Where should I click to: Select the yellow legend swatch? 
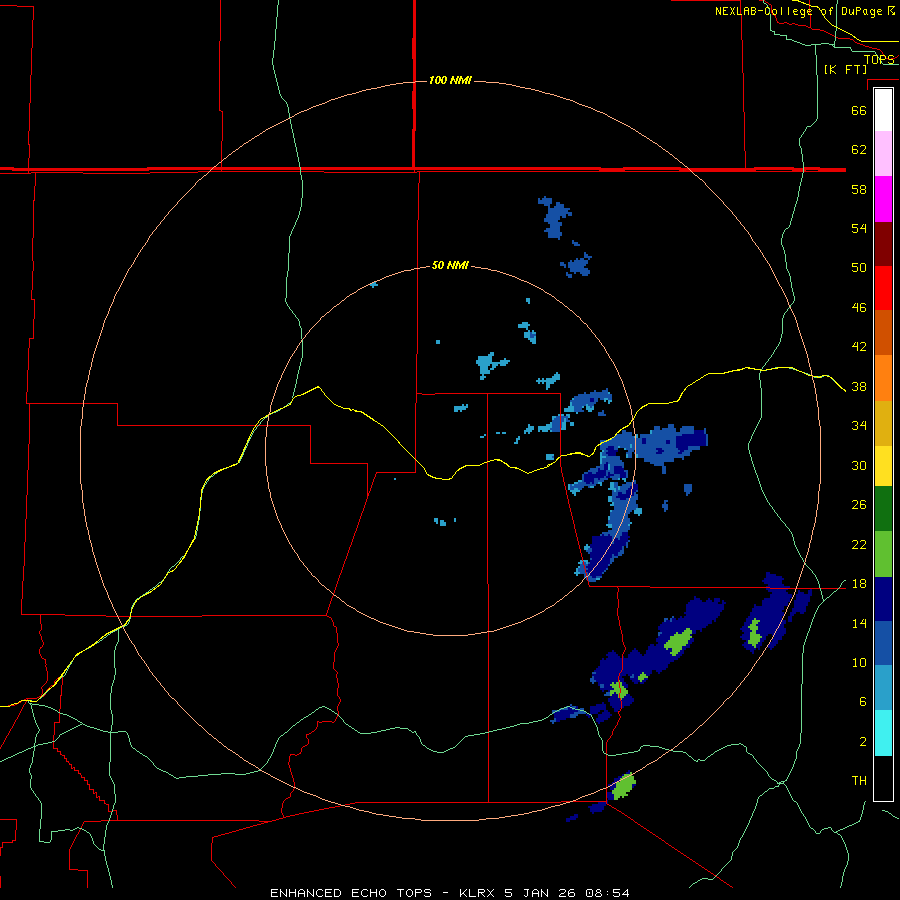(883, 465)
